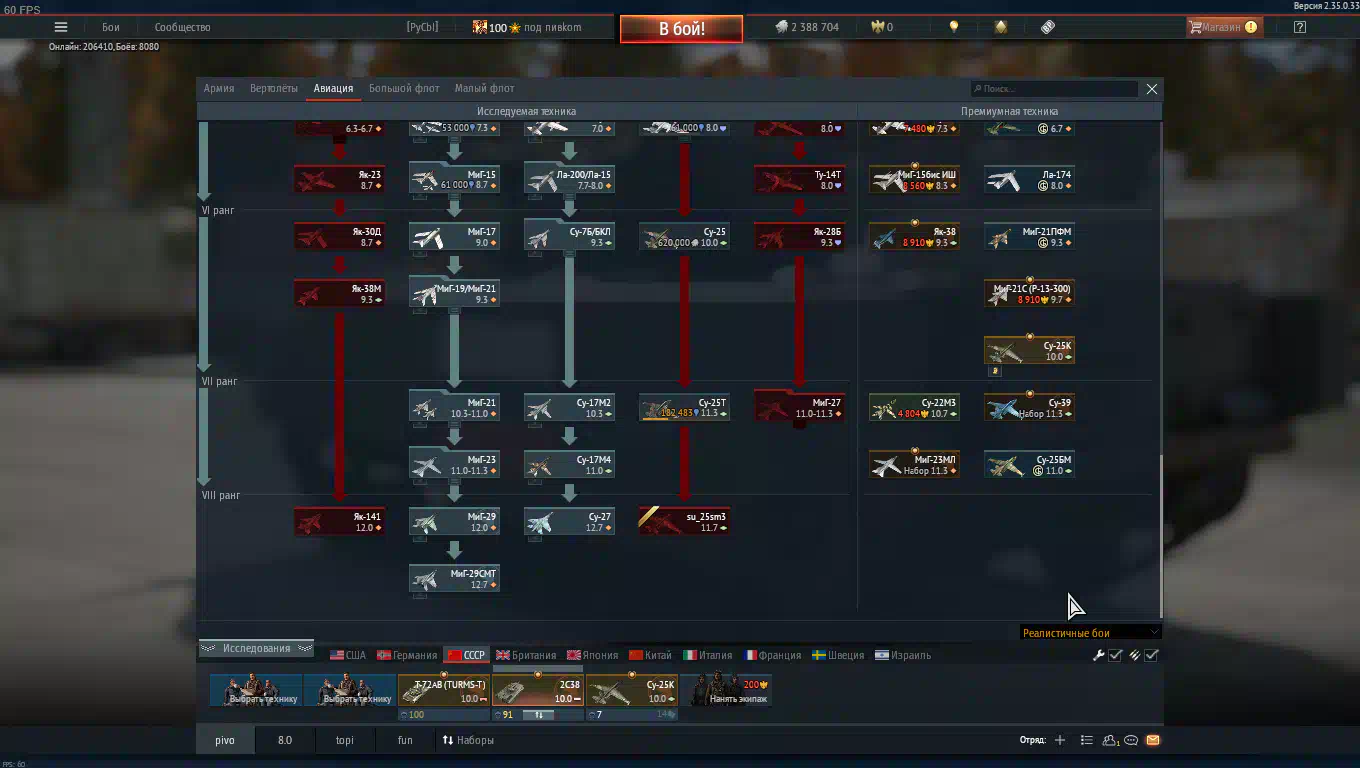Screen dimensions: 1360x768
Task: Select the США nation tab
Action: 348,655
